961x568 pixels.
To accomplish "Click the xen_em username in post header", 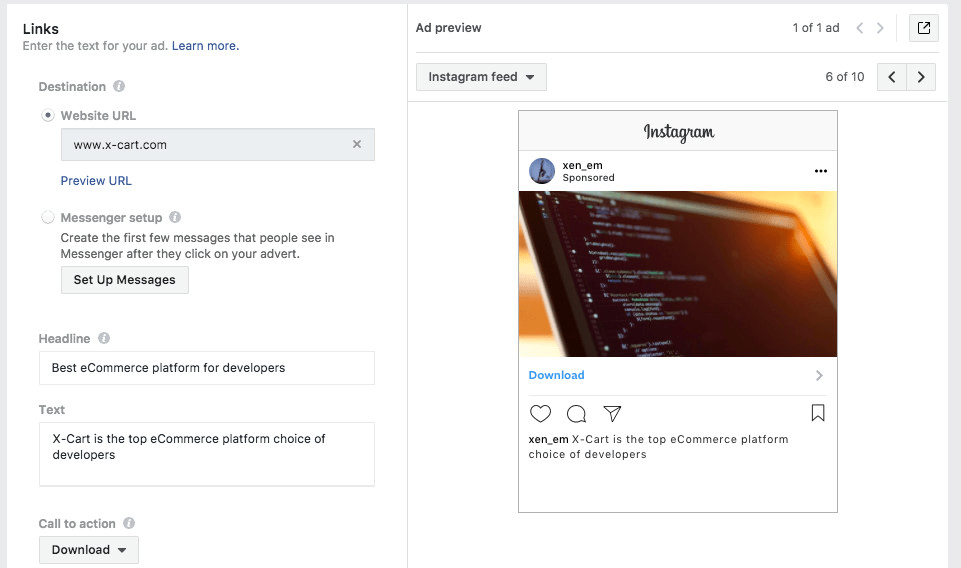I will click(582, 165).
